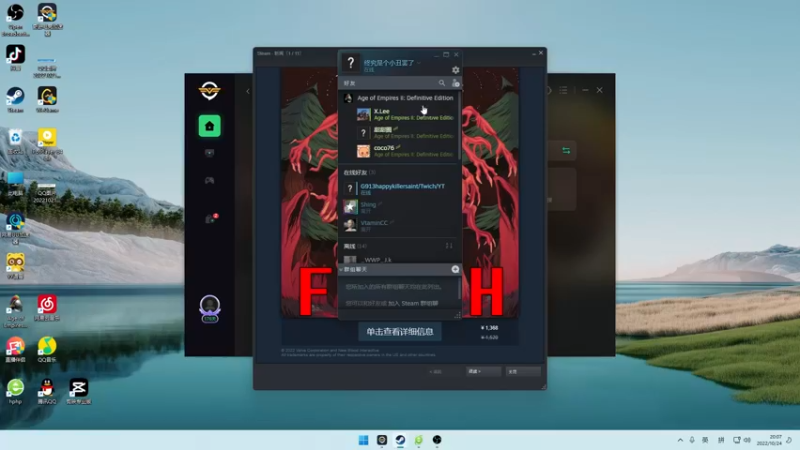
Task: Click the friends list vertical scrollbar
Action: (460, 128)
